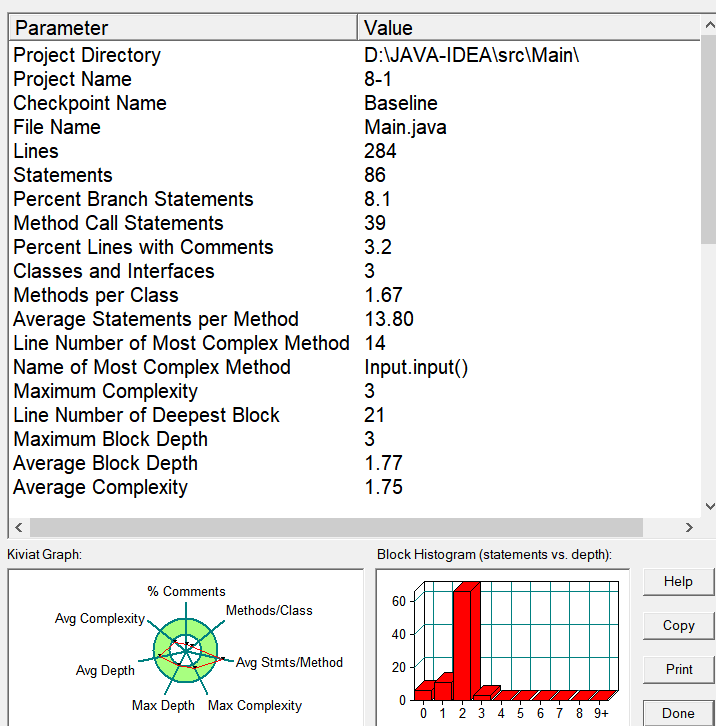Select the File Name row
The height and width of the screenshot is (726, 716).
(354, 127)
